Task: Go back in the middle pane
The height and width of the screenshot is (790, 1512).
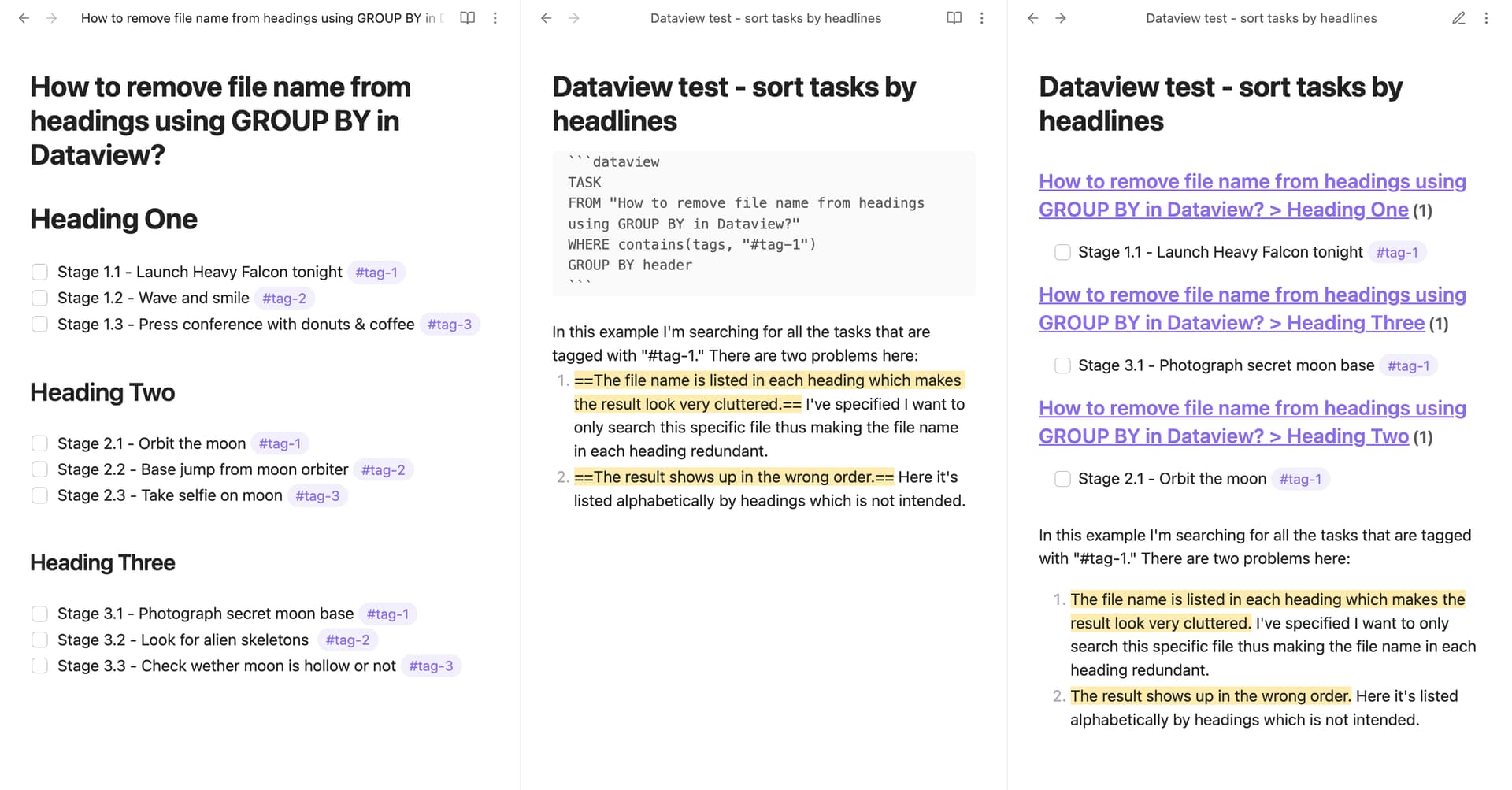Action: coord(547,18)
